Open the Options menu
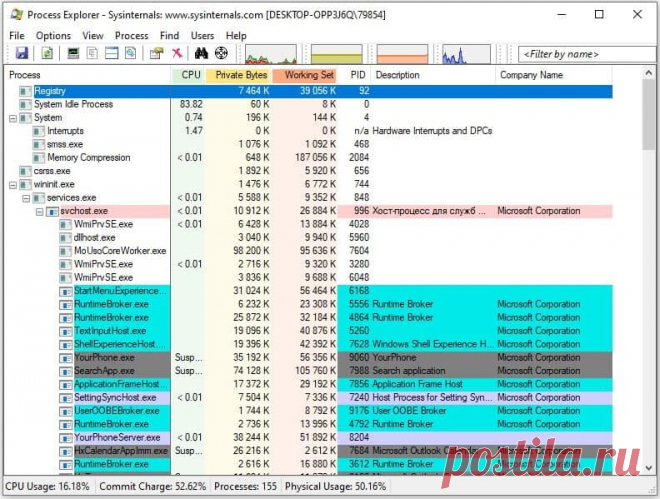660x499 pixels. tap(53, 36)
